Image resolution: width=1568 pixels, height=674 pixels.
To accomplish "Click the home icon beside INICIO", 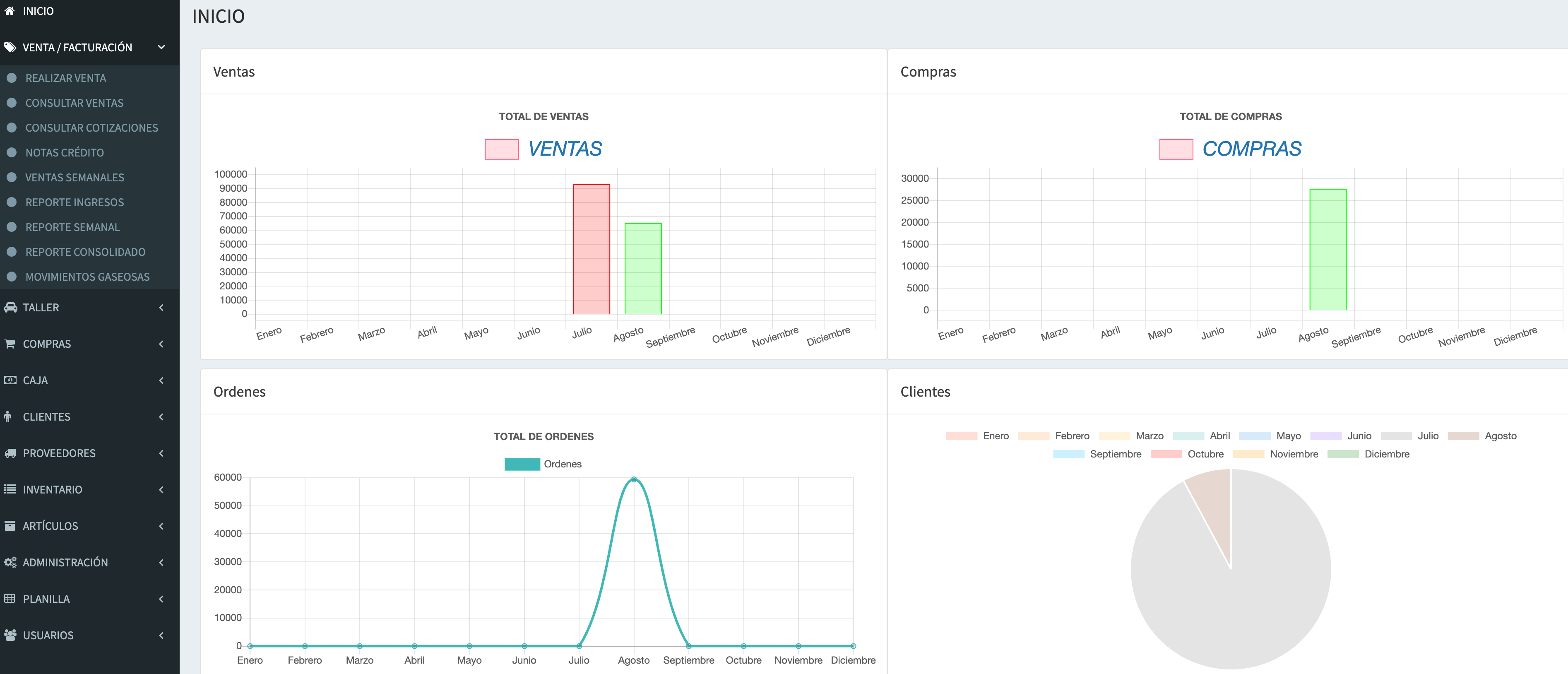I will (10, 11).
